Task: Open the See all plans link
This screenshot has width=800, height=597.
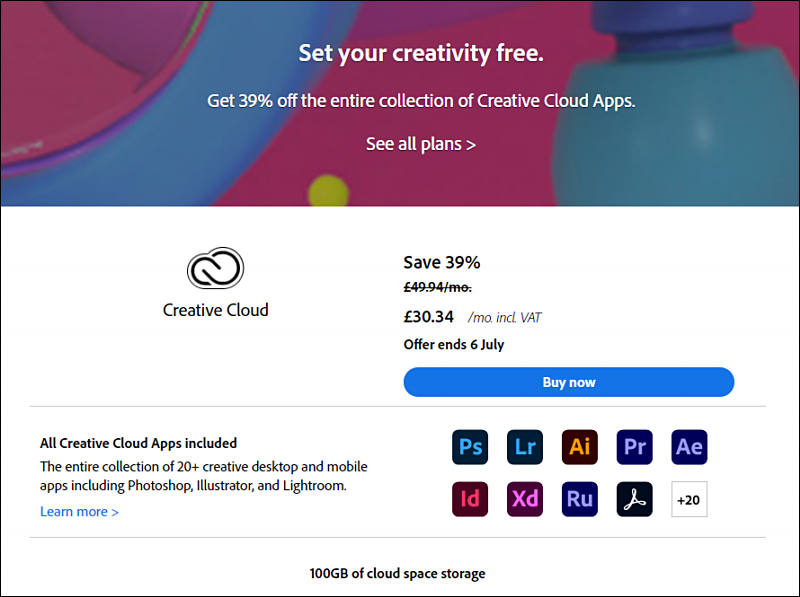Action: 421,144
